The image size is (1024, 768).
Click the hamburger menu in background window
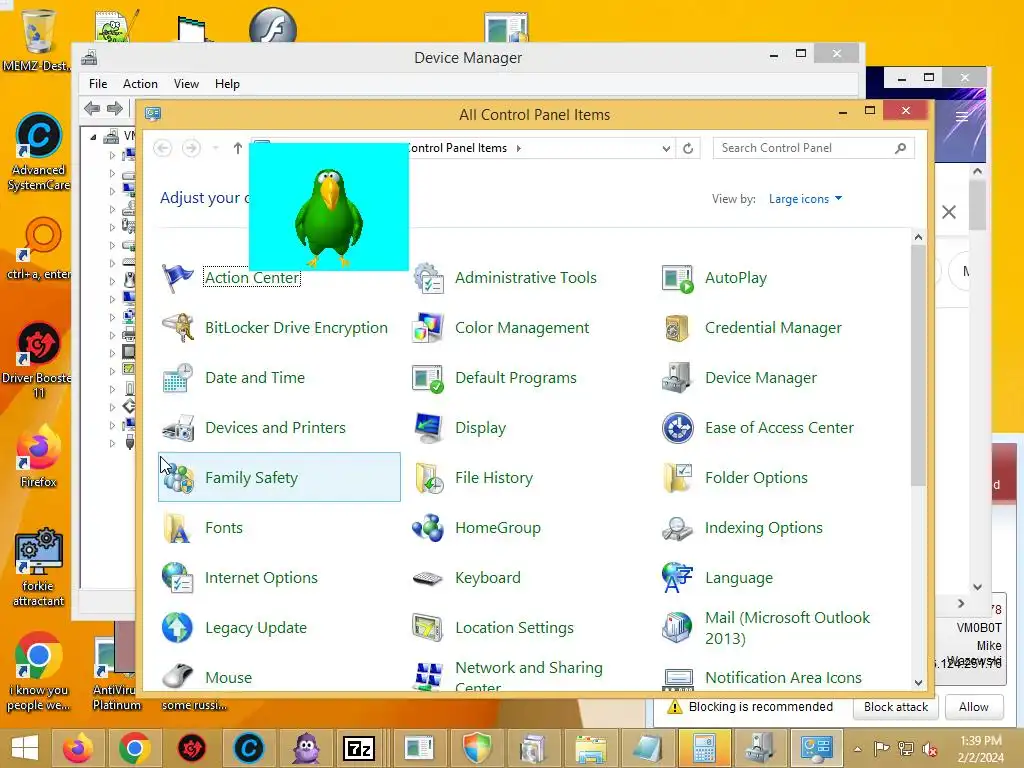click(961, 118)
